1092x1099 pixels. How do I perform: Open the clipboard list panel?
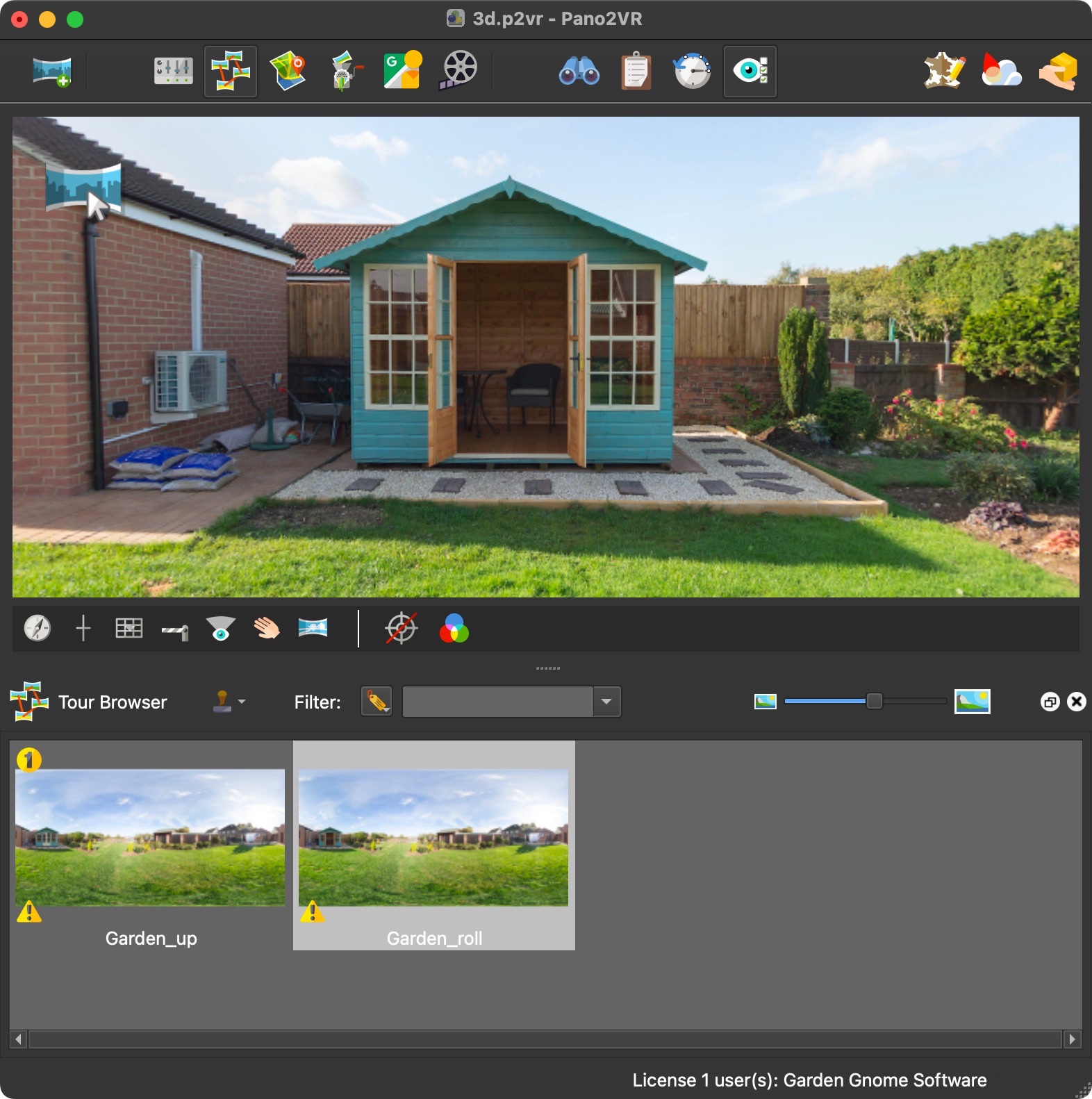coord(636,72)
